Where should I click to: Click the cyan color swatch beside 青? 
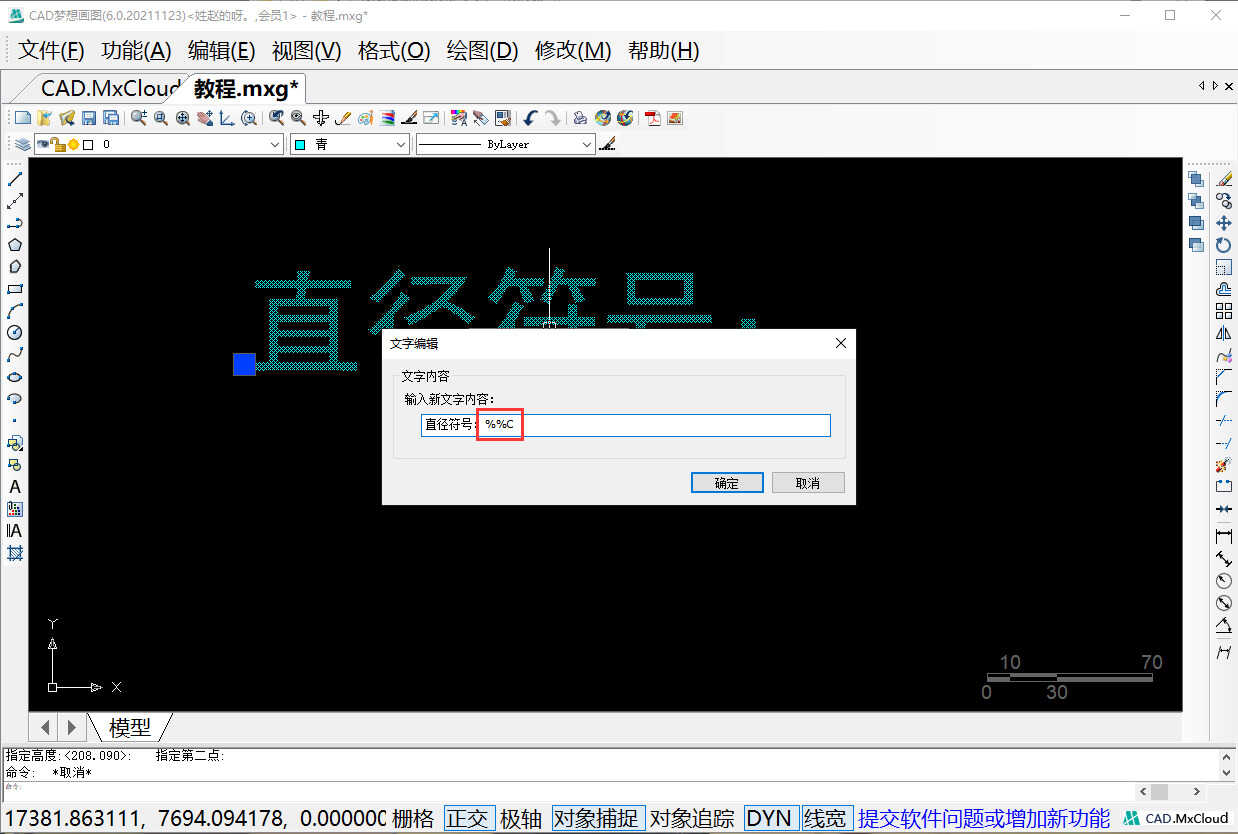click(x=299, y=145)
